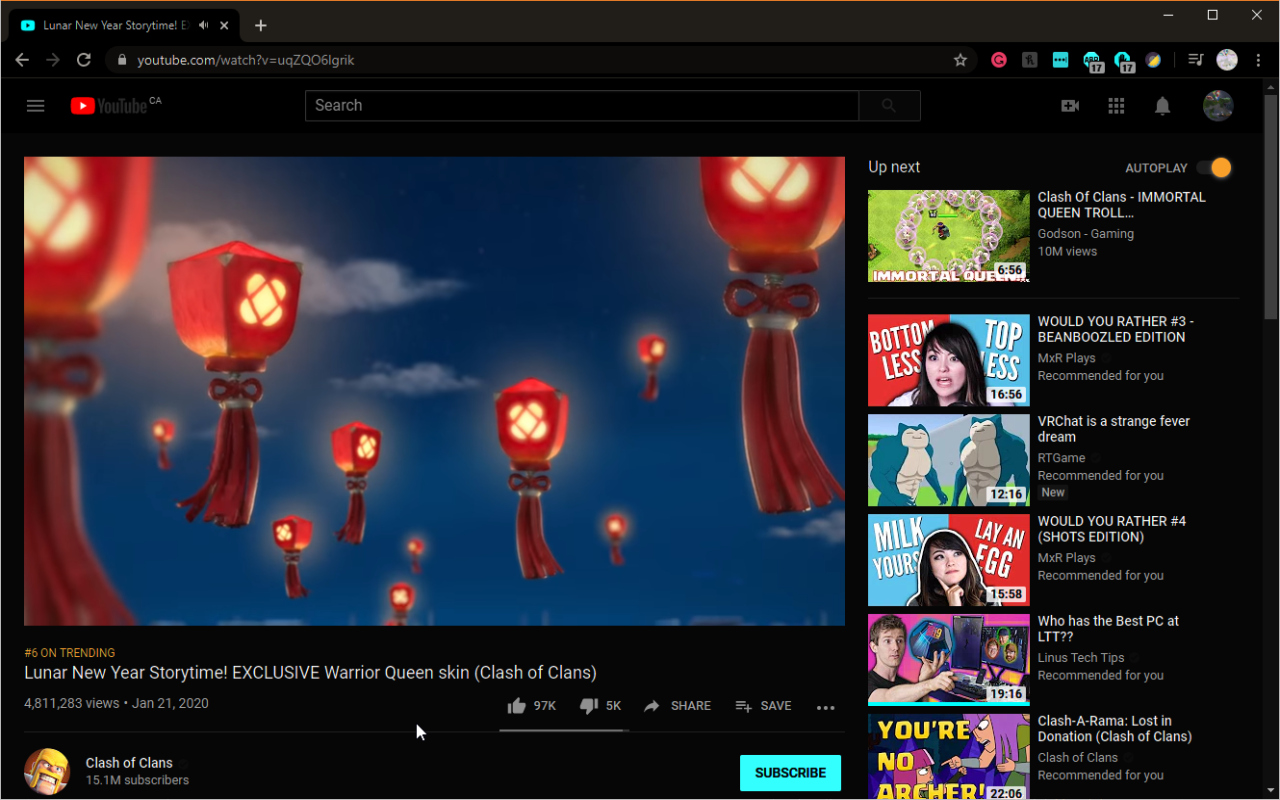Click the Immortal Queen video thumbnail
Viewport: 1280px width, 800px height.
[x=948, y=236]
